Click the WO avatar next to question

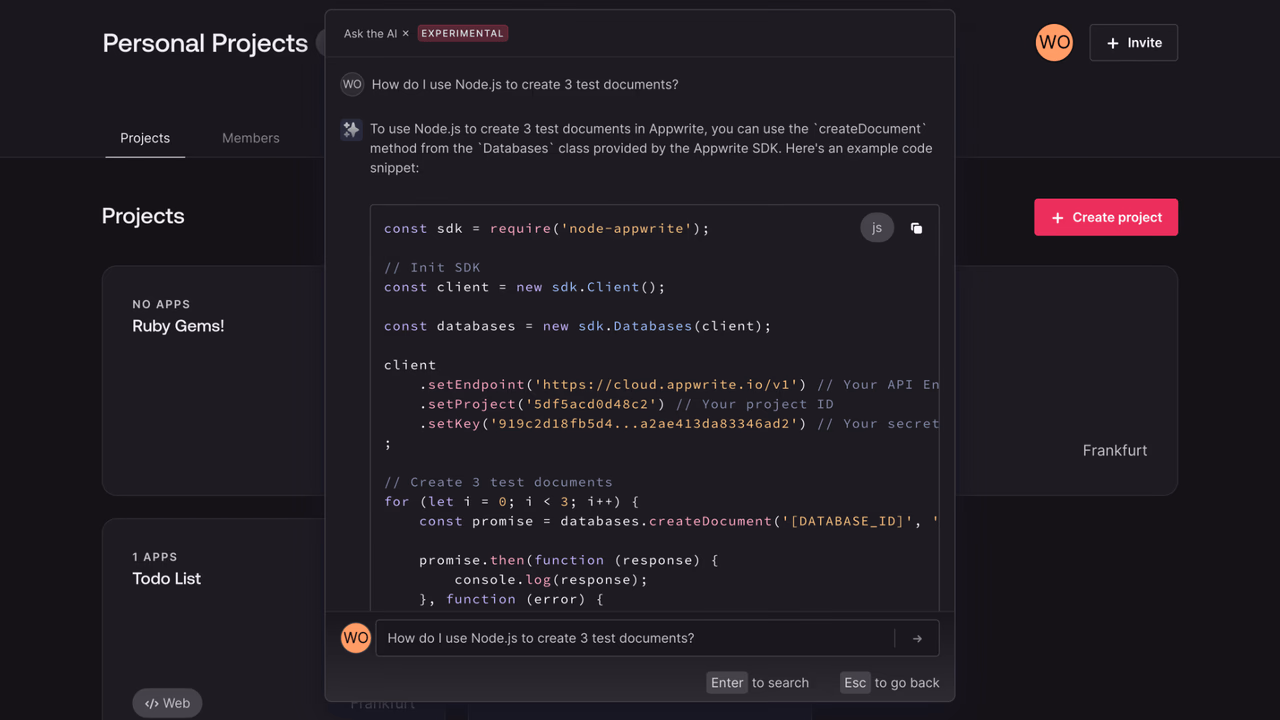352,84
